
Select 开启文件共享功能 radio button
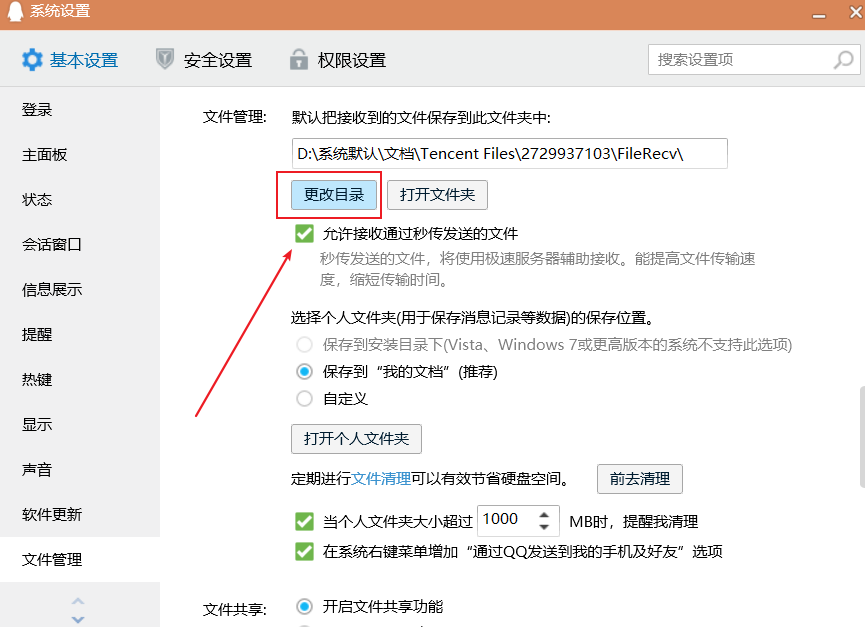click(x=304, y=607)
